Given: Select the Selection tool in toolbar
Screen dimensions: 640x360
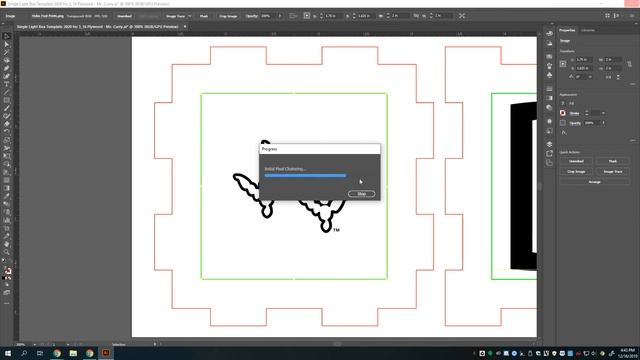Looking at the screenshot, I should click(7, 36).
